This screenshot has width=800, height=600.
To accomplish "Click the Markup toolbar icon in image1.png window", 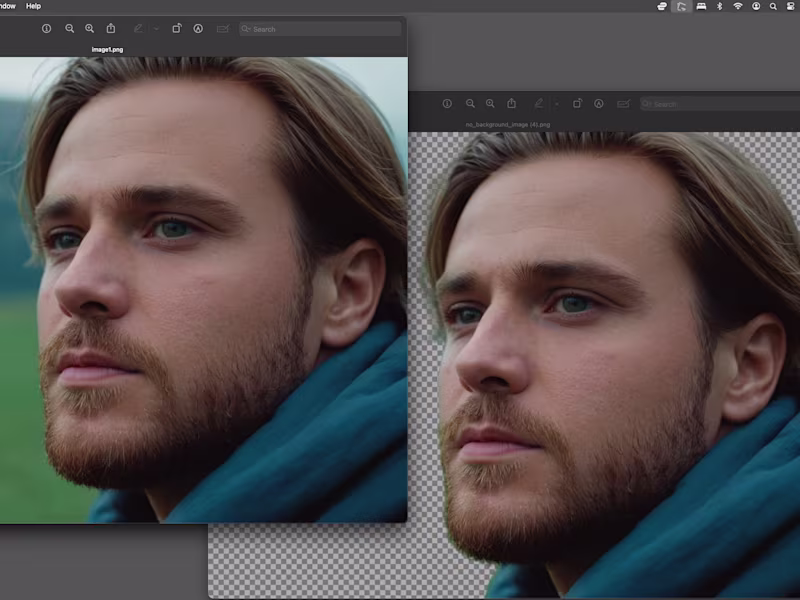I will pyautogui.click(x=198, y=29).
